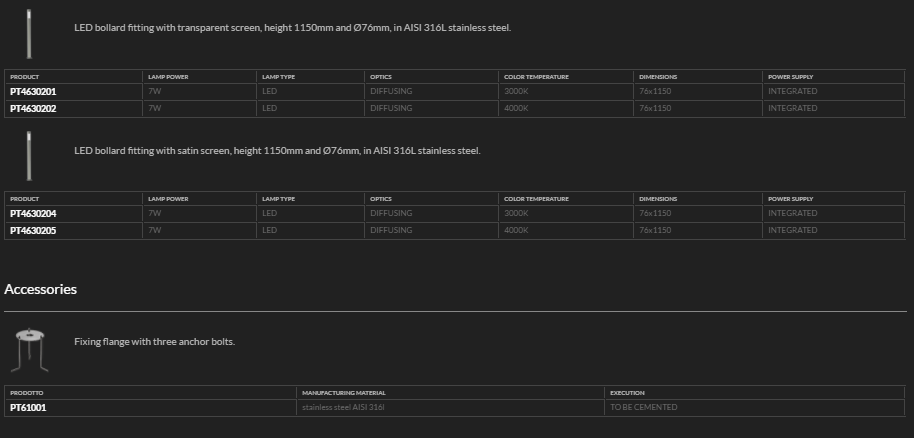914x438 pixels.
Task: Open product code PT4630205
Action: 33,230
